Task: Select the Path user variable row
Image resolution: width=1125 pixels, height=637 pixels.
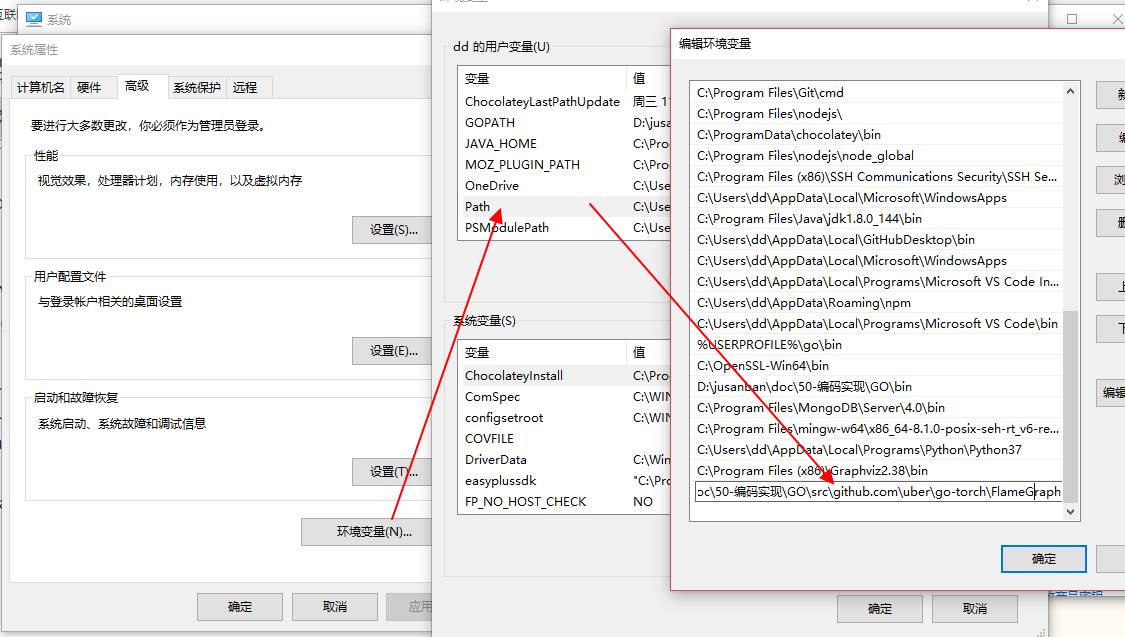Action: tap(478, 206)
